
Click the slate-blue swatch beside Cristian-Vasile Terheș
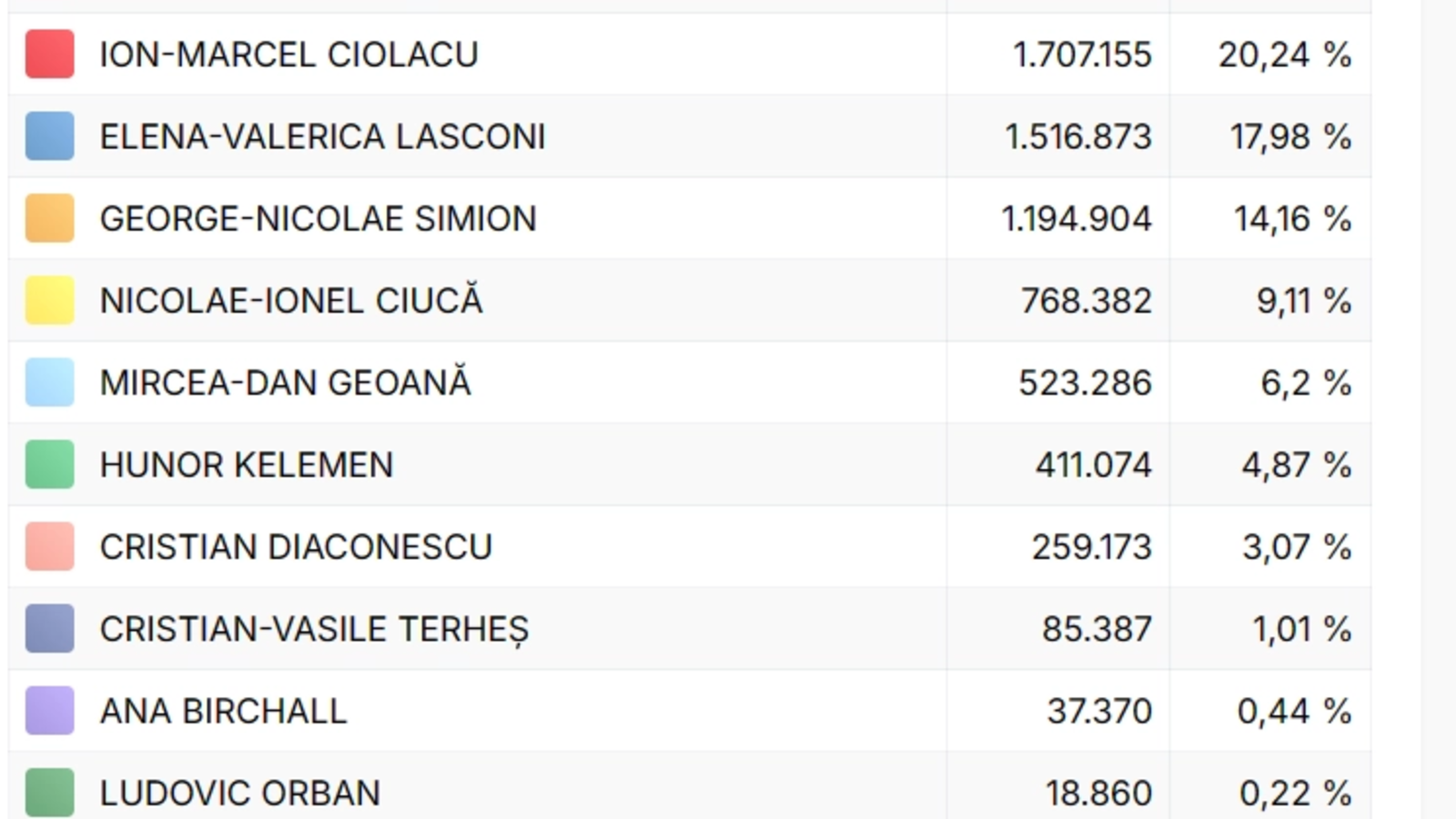click(x=50, y=629)
